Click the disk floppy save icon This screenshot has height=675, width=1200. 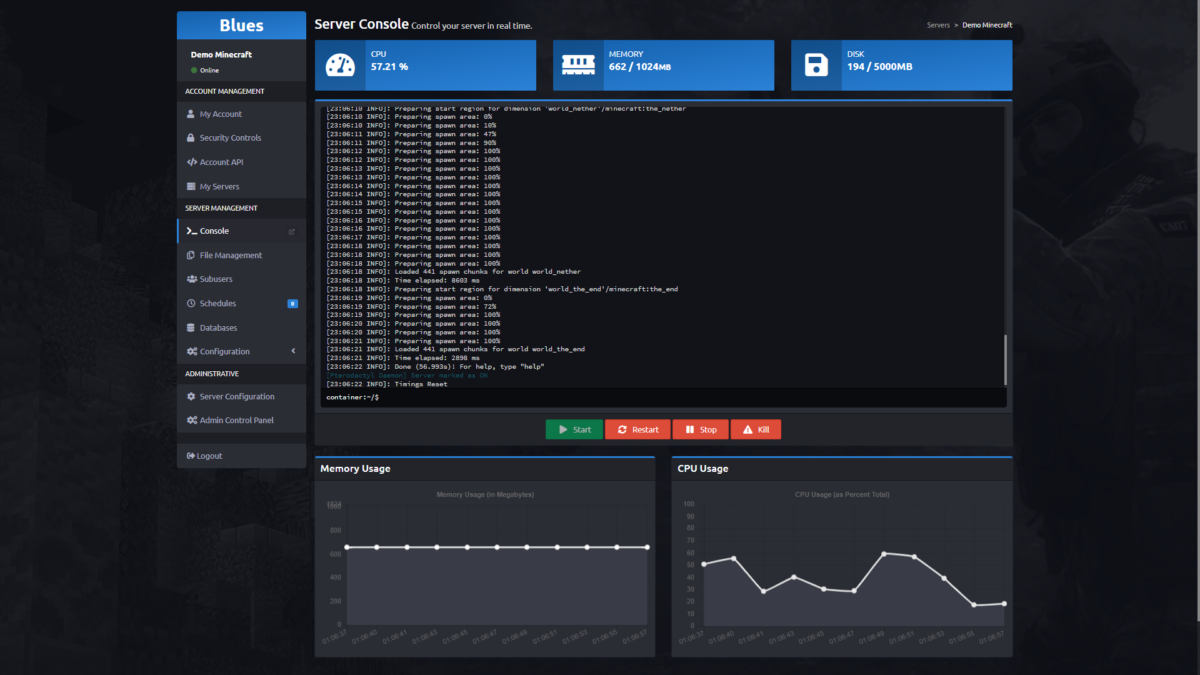click(x=816, y=66)
